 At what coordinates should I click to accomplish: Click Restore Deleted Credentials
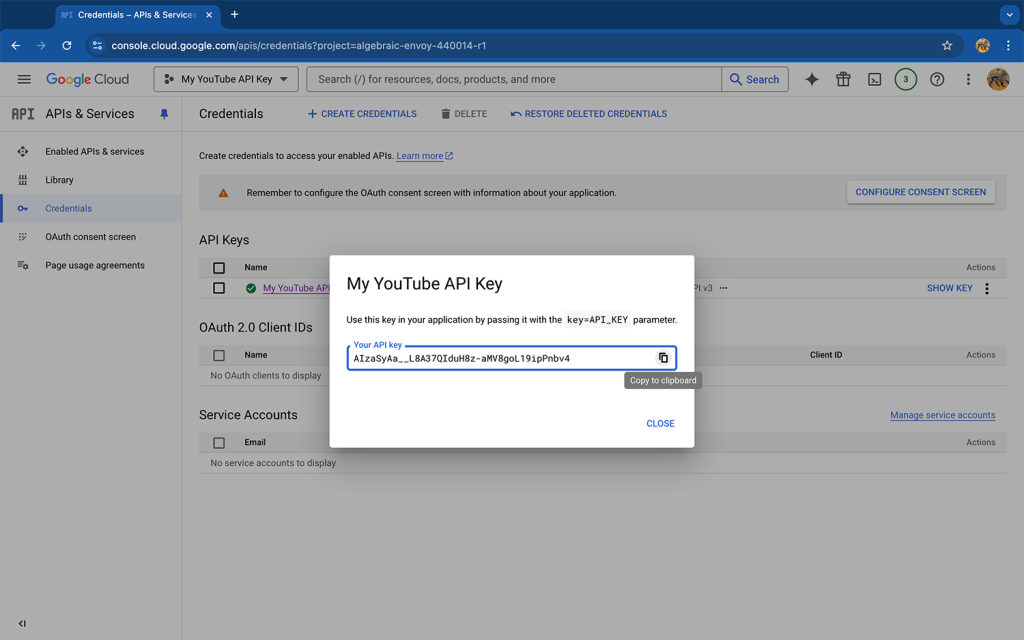[588, 114]
